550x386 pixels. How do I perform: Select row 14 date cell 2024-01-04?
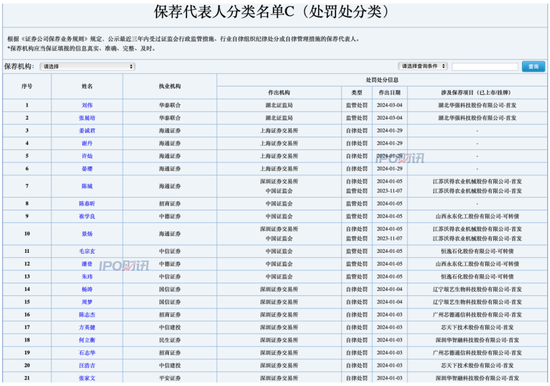(390, 289)
